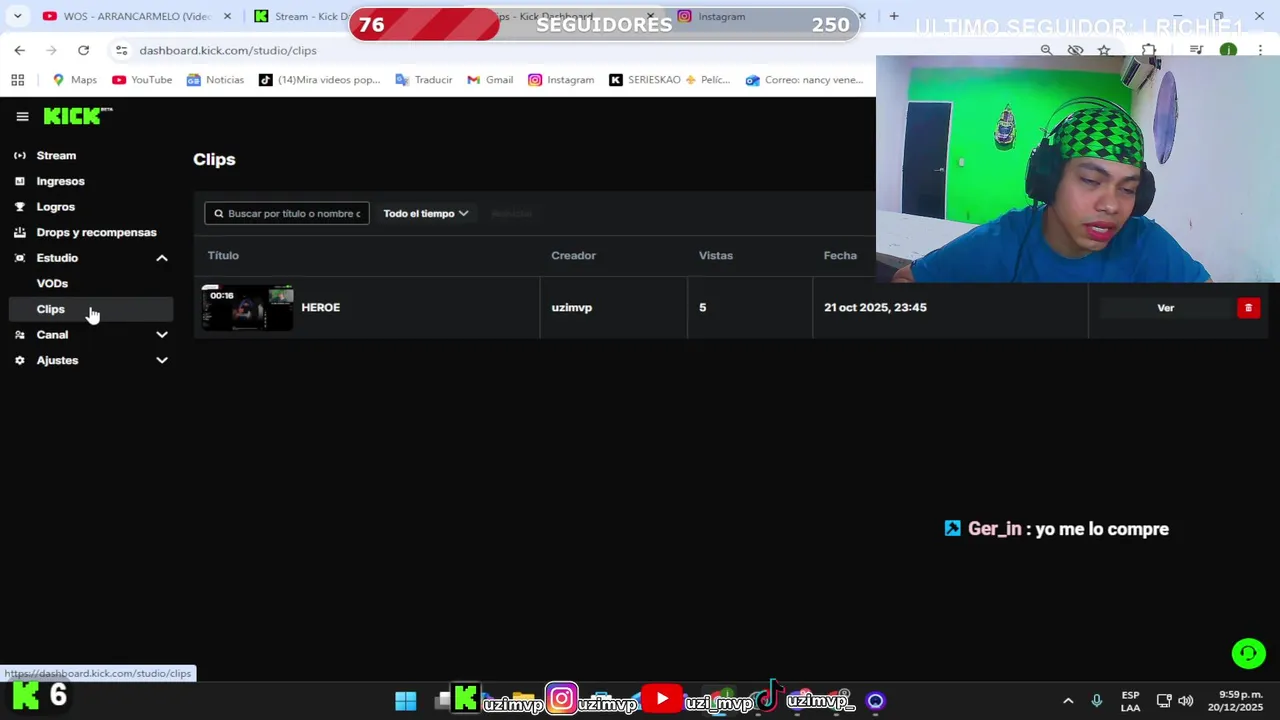Open the tab search dropdown arrow

coord(17,16)
